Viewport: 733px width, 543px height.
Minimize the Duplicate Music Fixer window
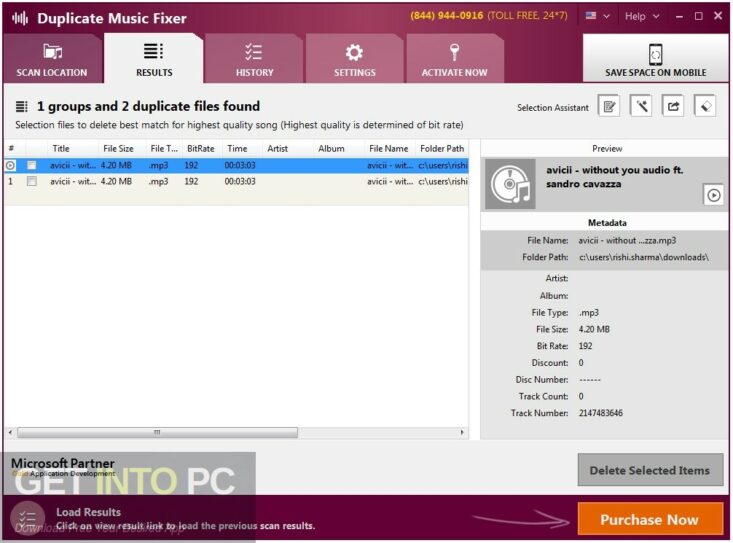[679, 16]
